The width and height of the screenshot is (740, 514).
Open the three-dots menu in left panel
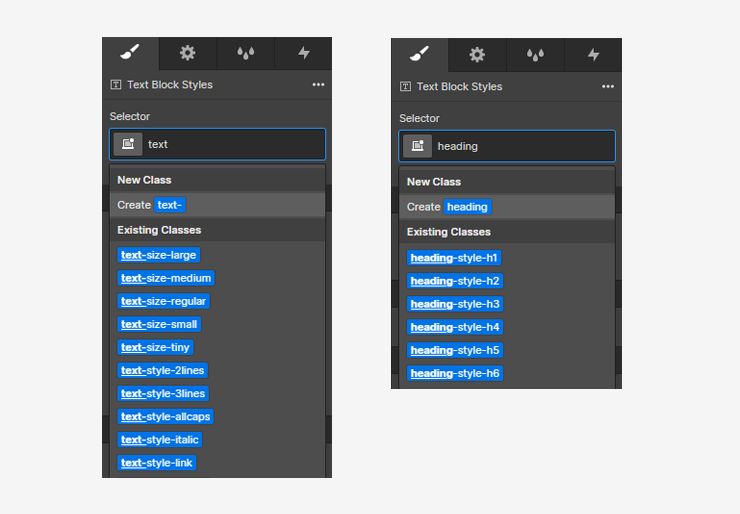click(318, 84)
